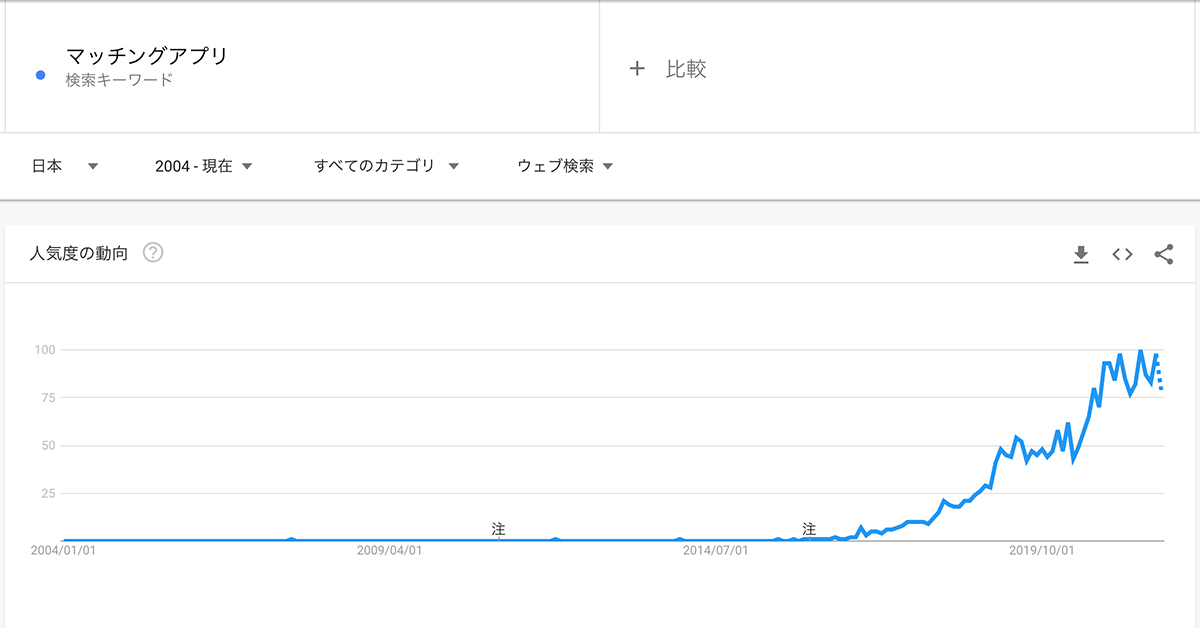Click the 2019/10/01 axis date label
This screenshot has height=628, width=1200.
1041,550
